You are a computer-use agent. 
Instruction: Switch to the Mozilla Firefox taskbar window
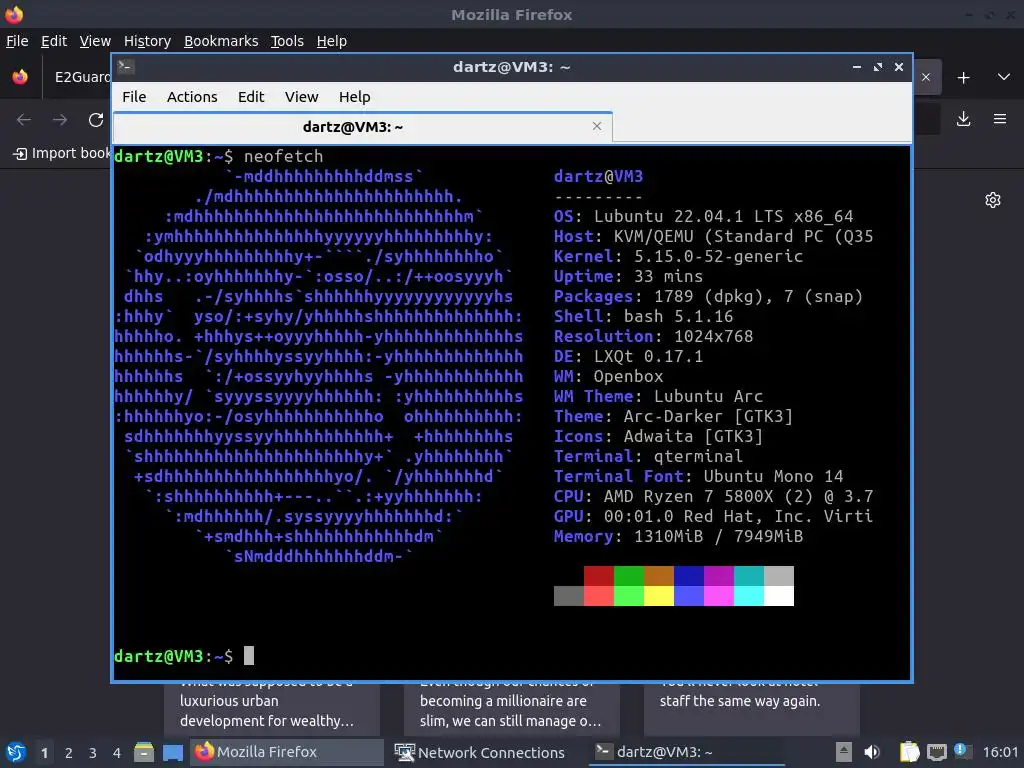286,752
